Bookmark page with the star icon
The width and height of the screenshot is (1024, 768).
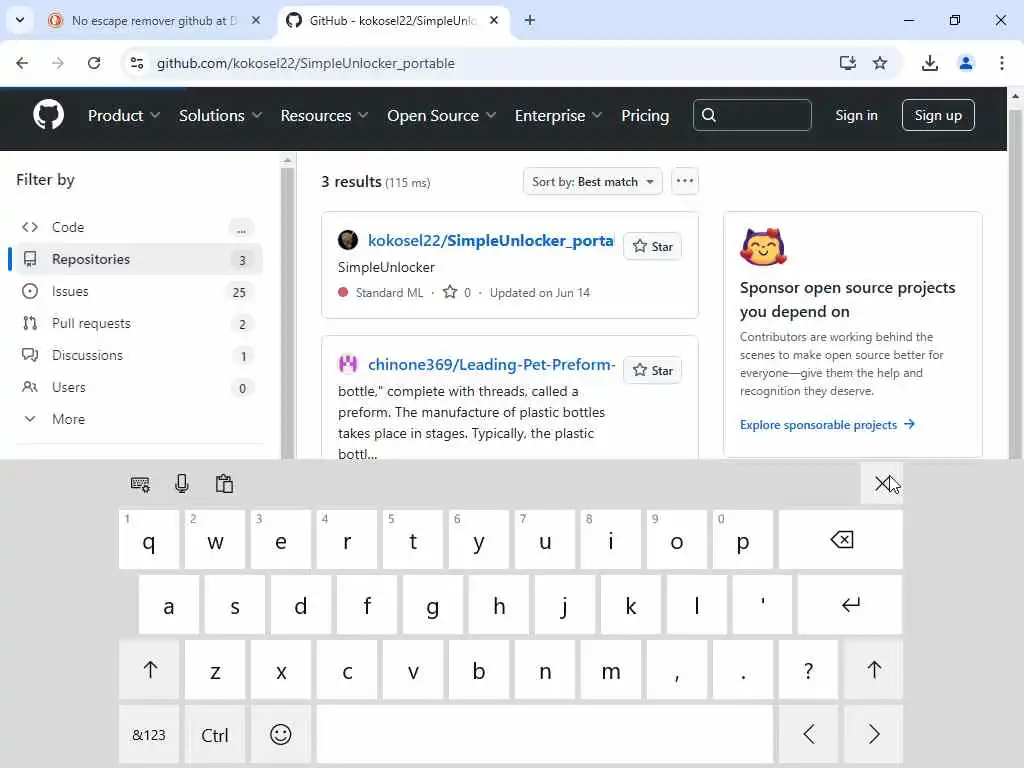(x=880, y=63)
